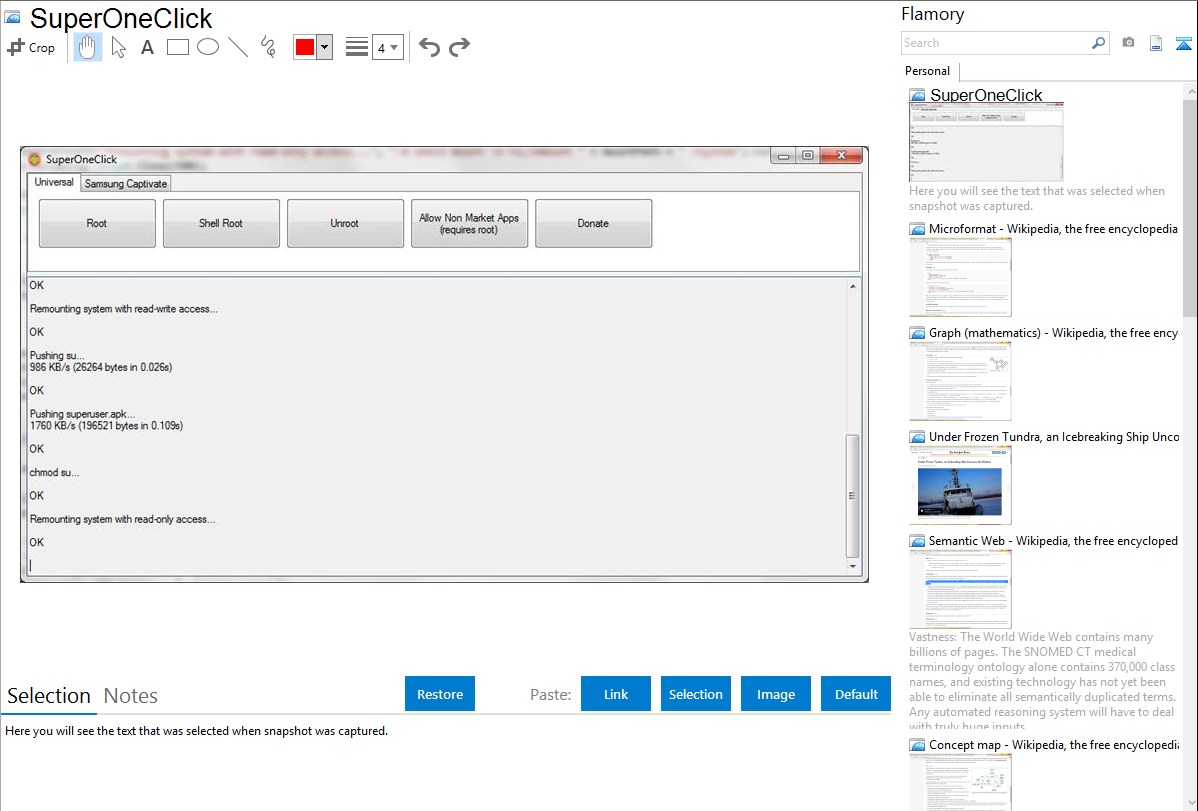Click the Universal tab in SuperOneClick
This screenshot has height=811, width=1198.
point(53,183)
